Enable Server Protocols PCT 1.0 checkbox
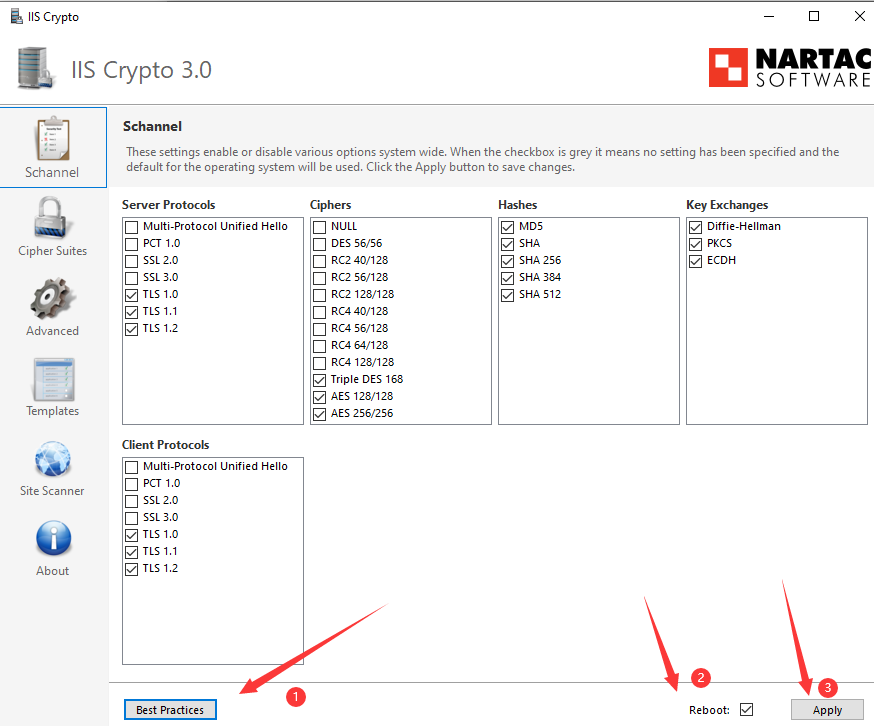The height and width of the screenshot is (726, 874). click(132, 244)
